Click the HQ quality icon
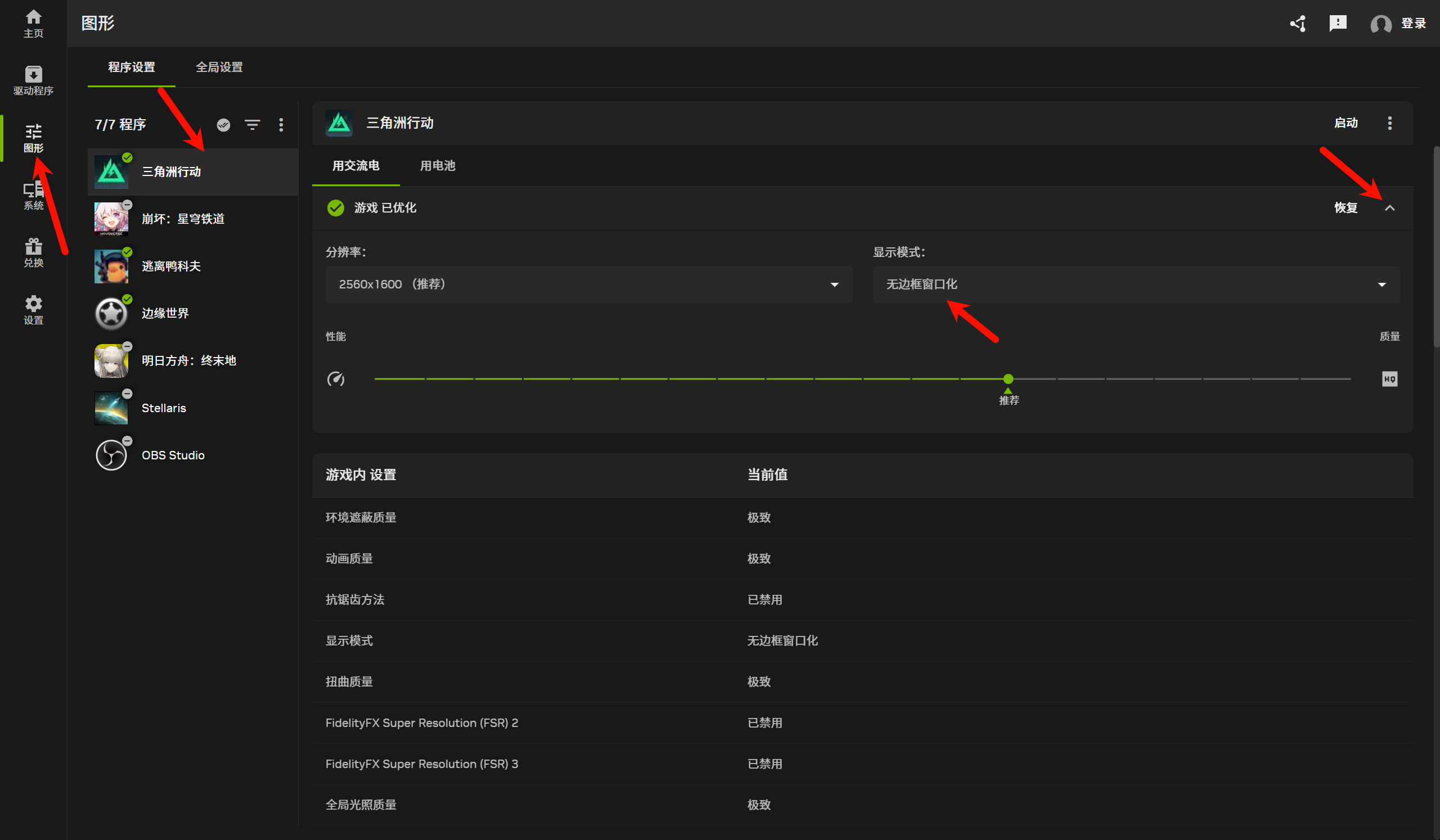Screen dimensions: 1440x840 [1390, 378]
